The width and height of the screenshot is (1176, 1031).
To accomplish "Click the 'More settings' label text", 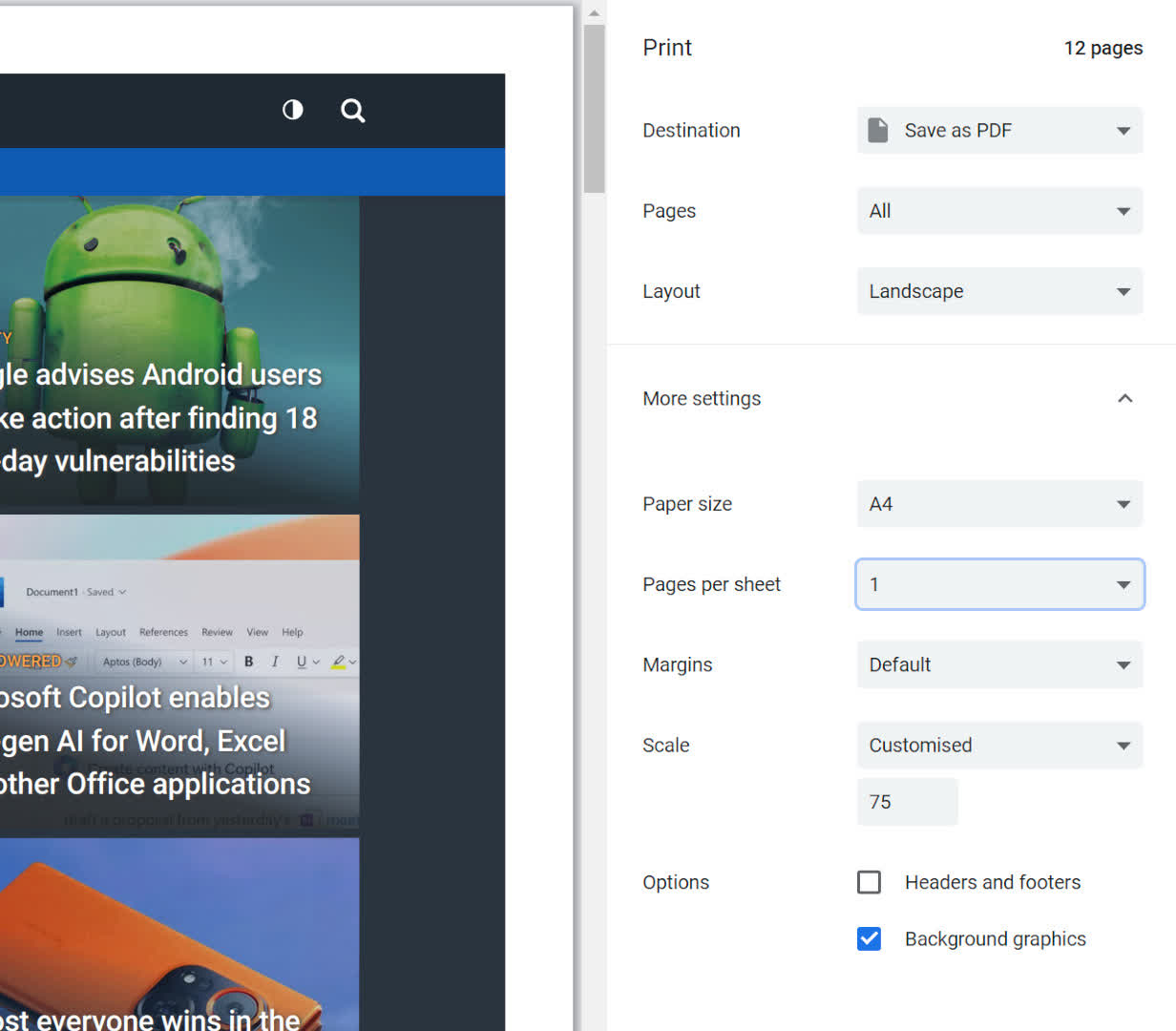I will [702, 398].
